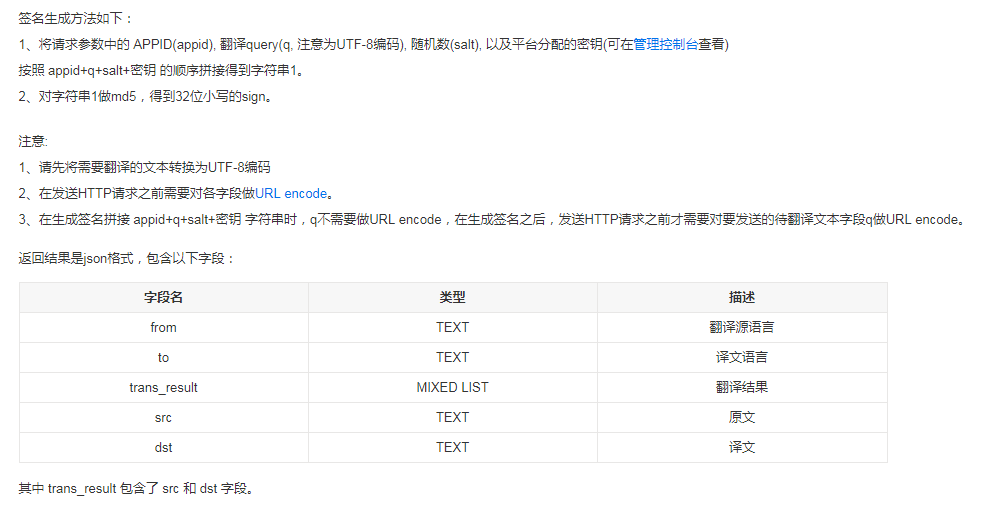
Task: Click the MIXED LIST type cell
Action: (x=453, y=388)
